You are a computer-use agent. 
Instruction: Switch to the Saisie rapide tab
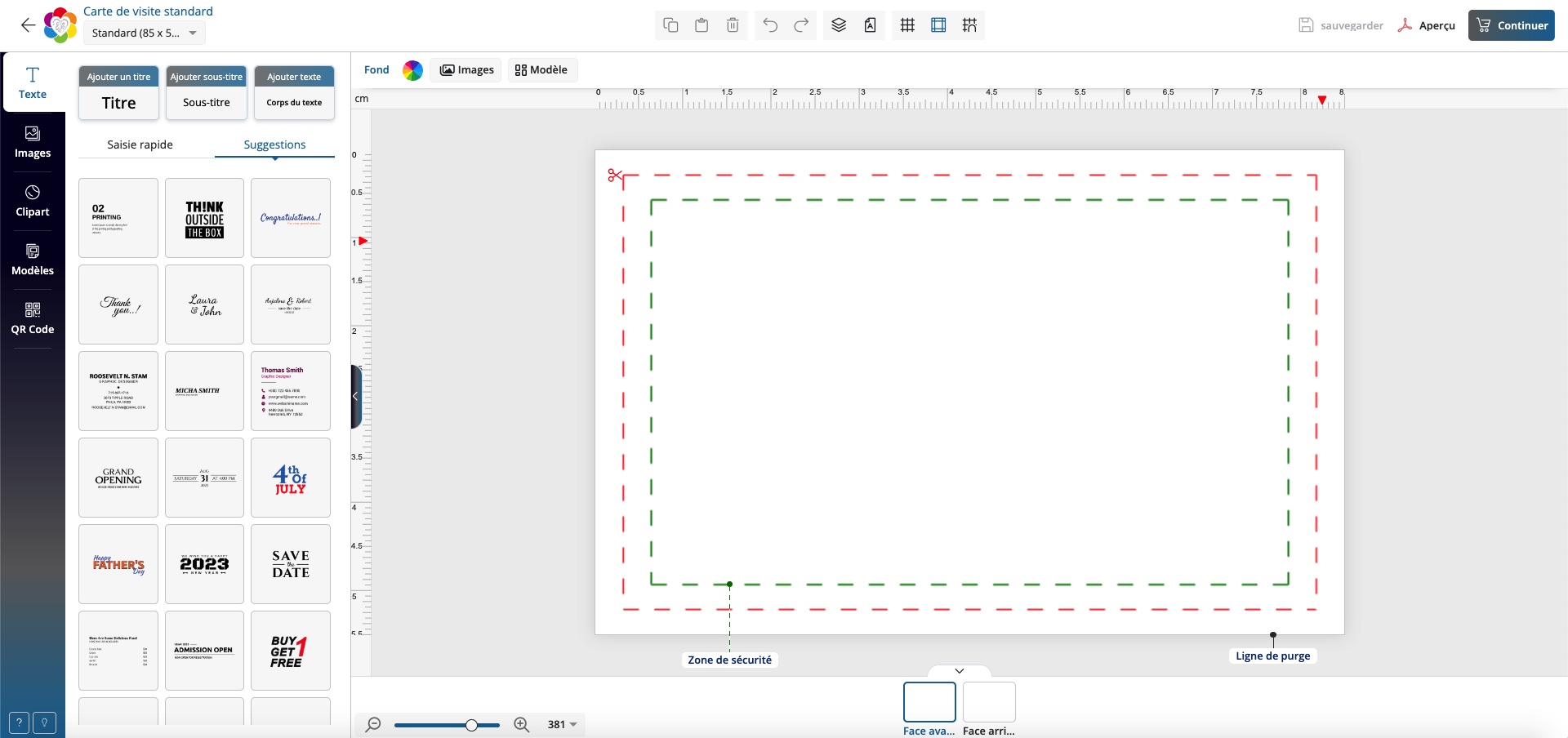click(x=140, y=144)
